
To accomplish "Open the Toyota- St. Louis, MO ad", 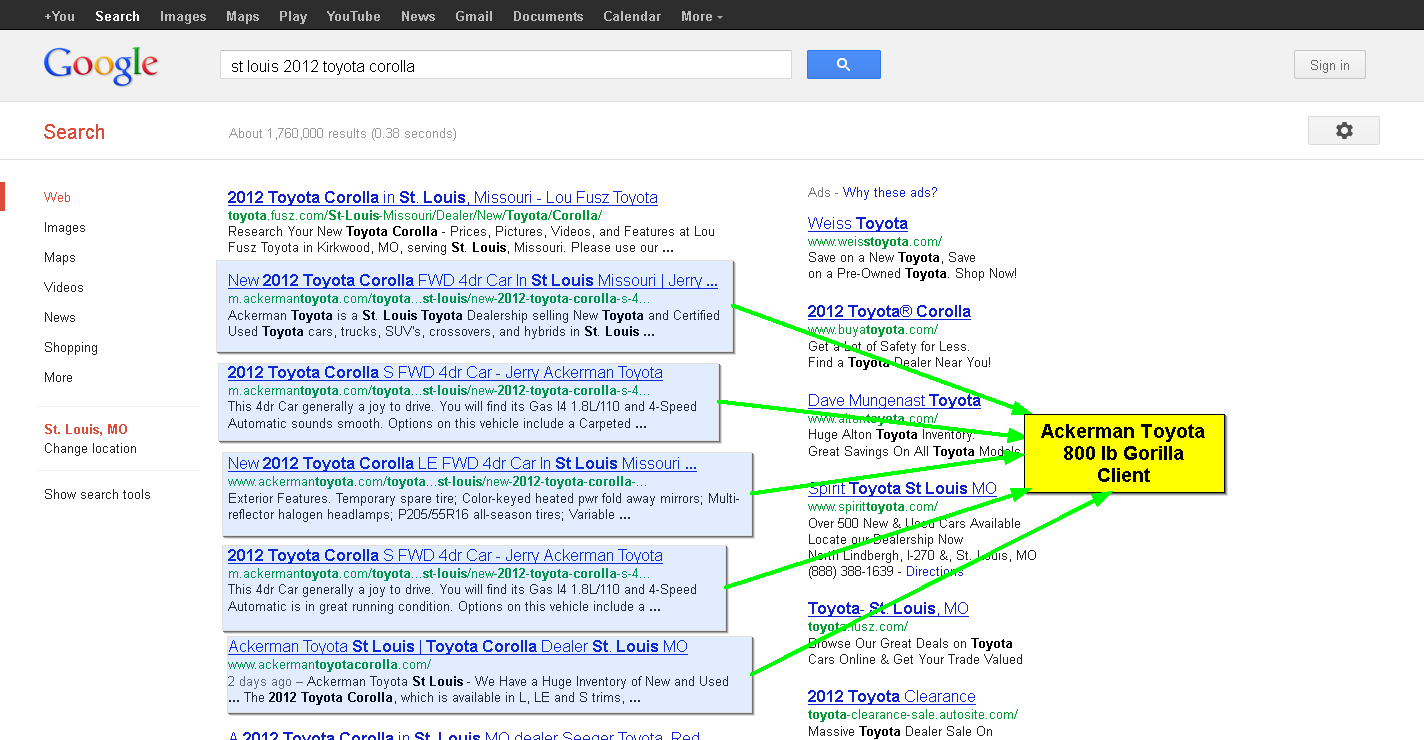I will point(888,608).
